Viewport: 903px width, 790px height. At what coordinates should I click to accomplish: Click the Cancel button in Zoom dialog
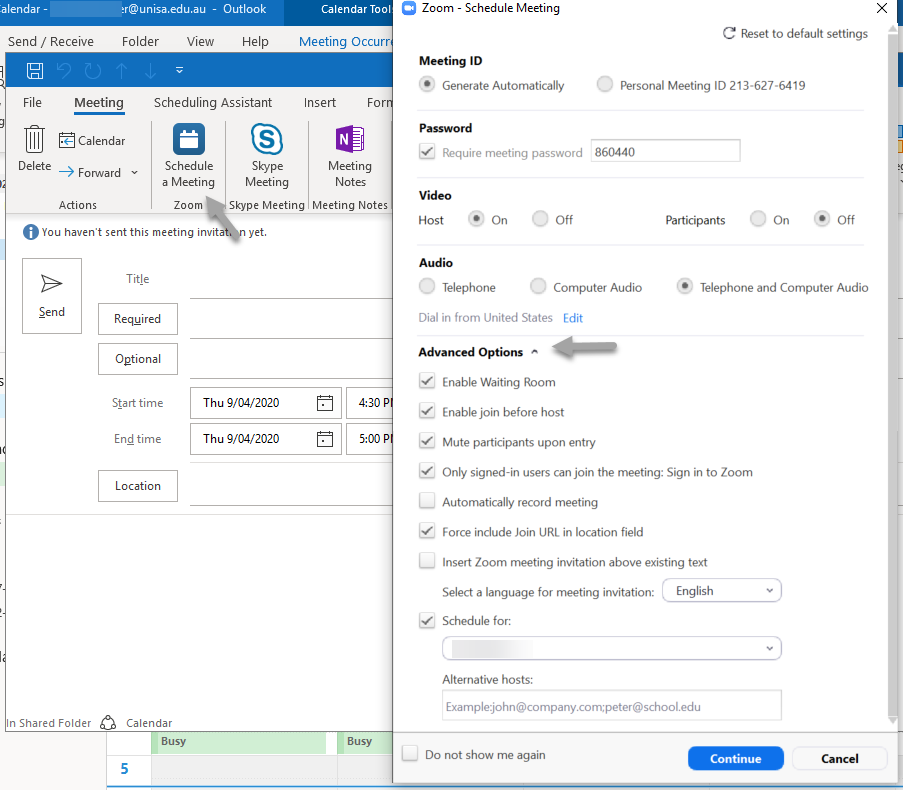click(x=840, y=758)
